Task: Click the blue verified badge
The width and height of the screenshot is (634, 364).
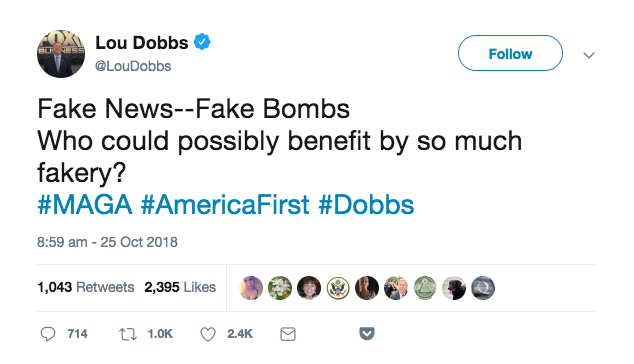Action: point(202,42)
